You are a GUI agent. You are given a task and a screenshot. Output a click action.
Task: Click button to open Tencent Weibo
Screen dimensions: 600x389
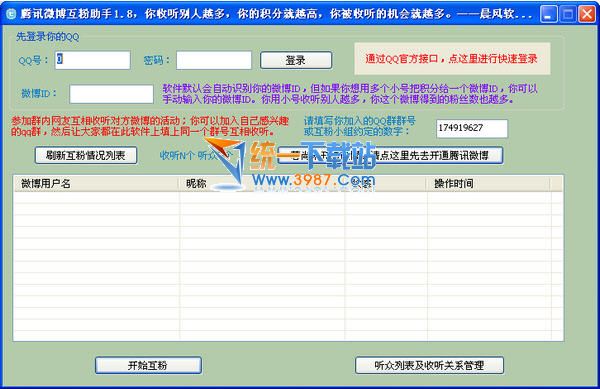pos(390,155)
